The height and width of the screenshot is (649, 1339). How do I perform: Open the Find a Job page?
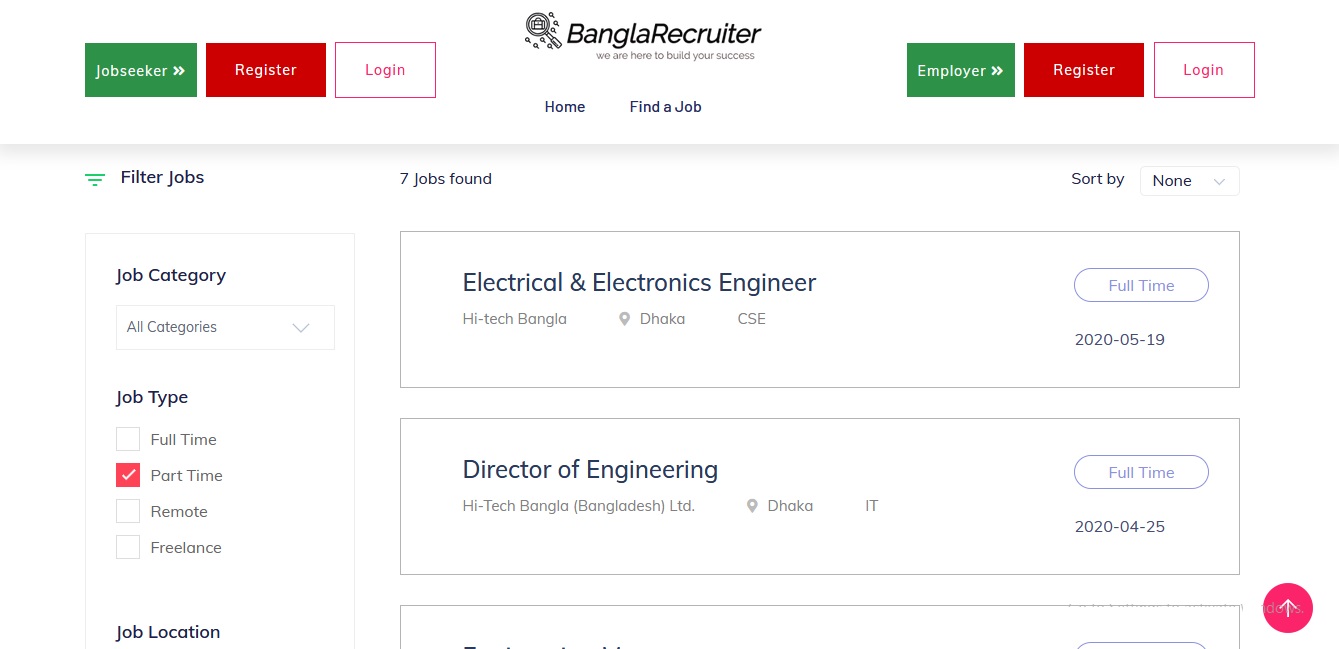tap(665, 107)
